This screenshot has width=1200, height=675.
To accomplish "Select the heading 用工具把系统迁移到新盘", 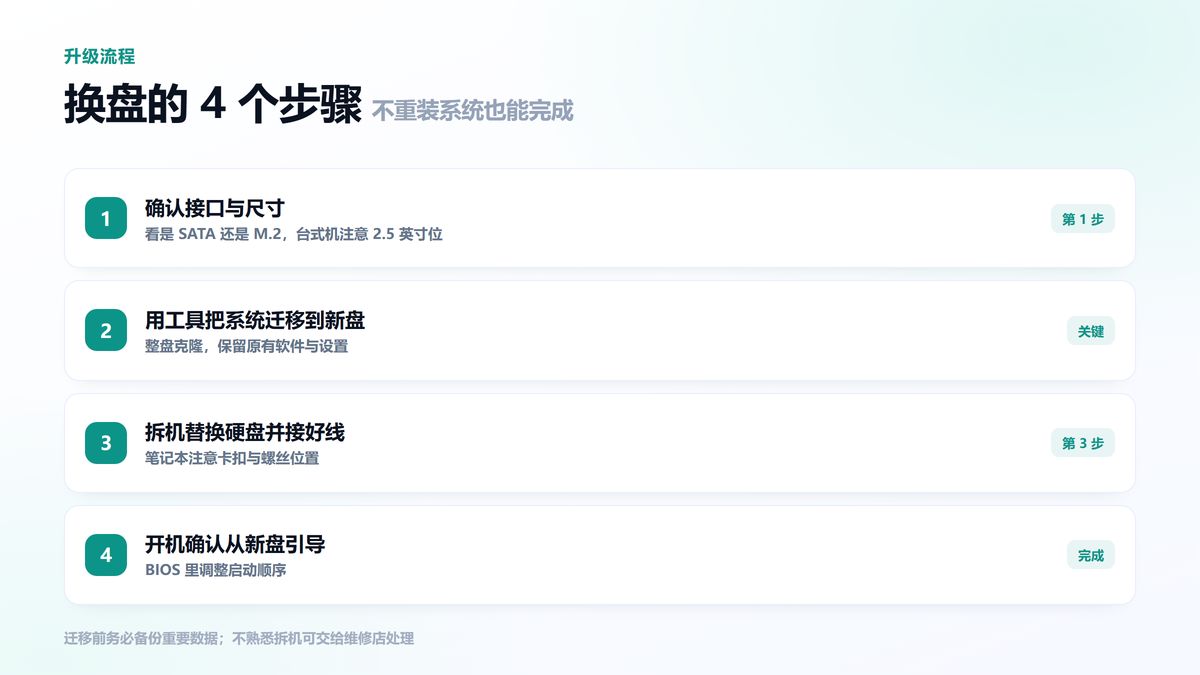I will [255, 320].
